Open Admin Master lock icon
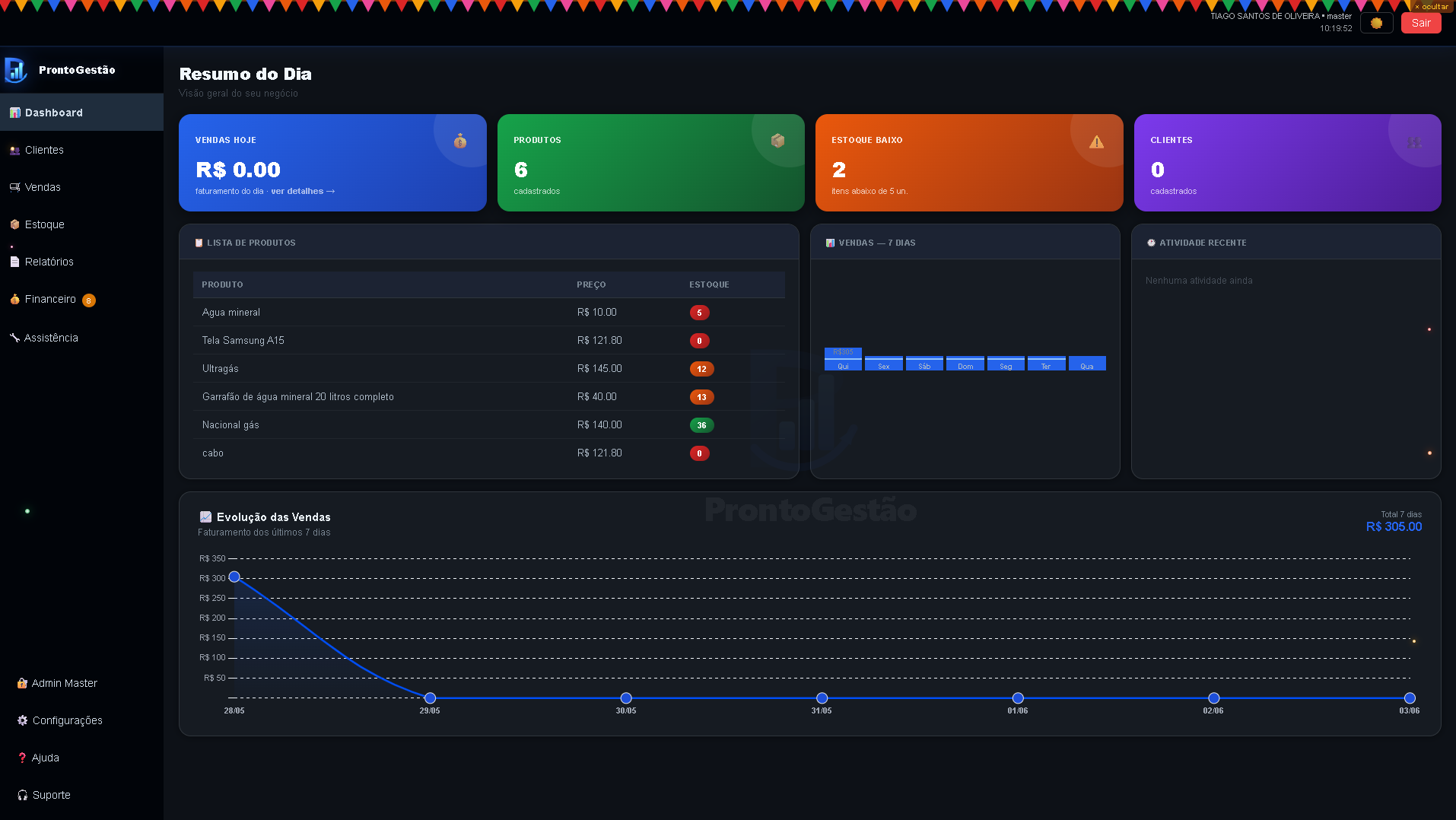1456x820 pixels. click(22, 683)
